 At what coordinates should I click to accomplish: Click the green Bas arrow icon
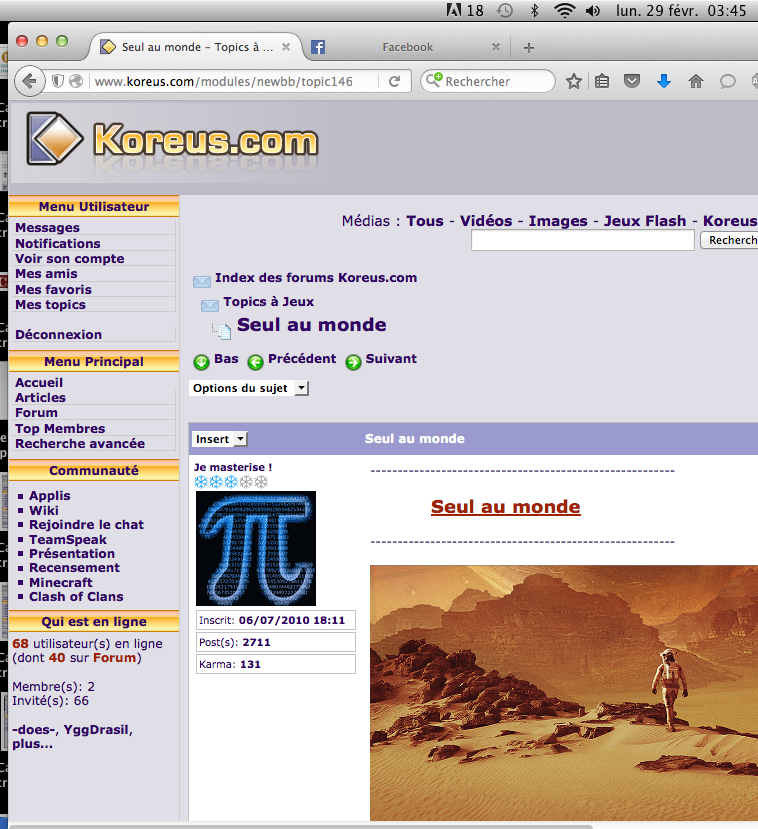(201, 361)
